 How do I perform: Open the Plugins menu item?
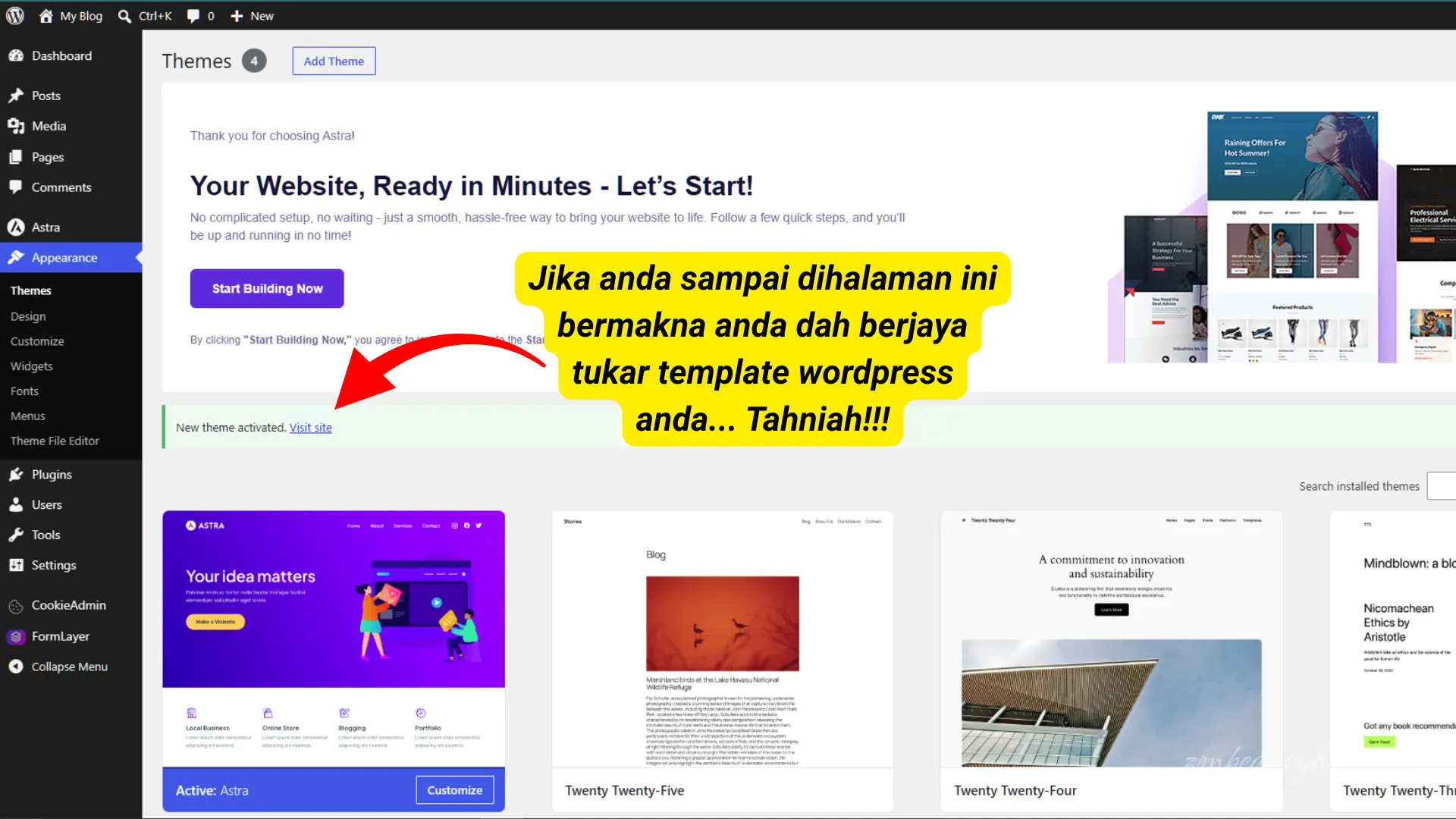71,474
